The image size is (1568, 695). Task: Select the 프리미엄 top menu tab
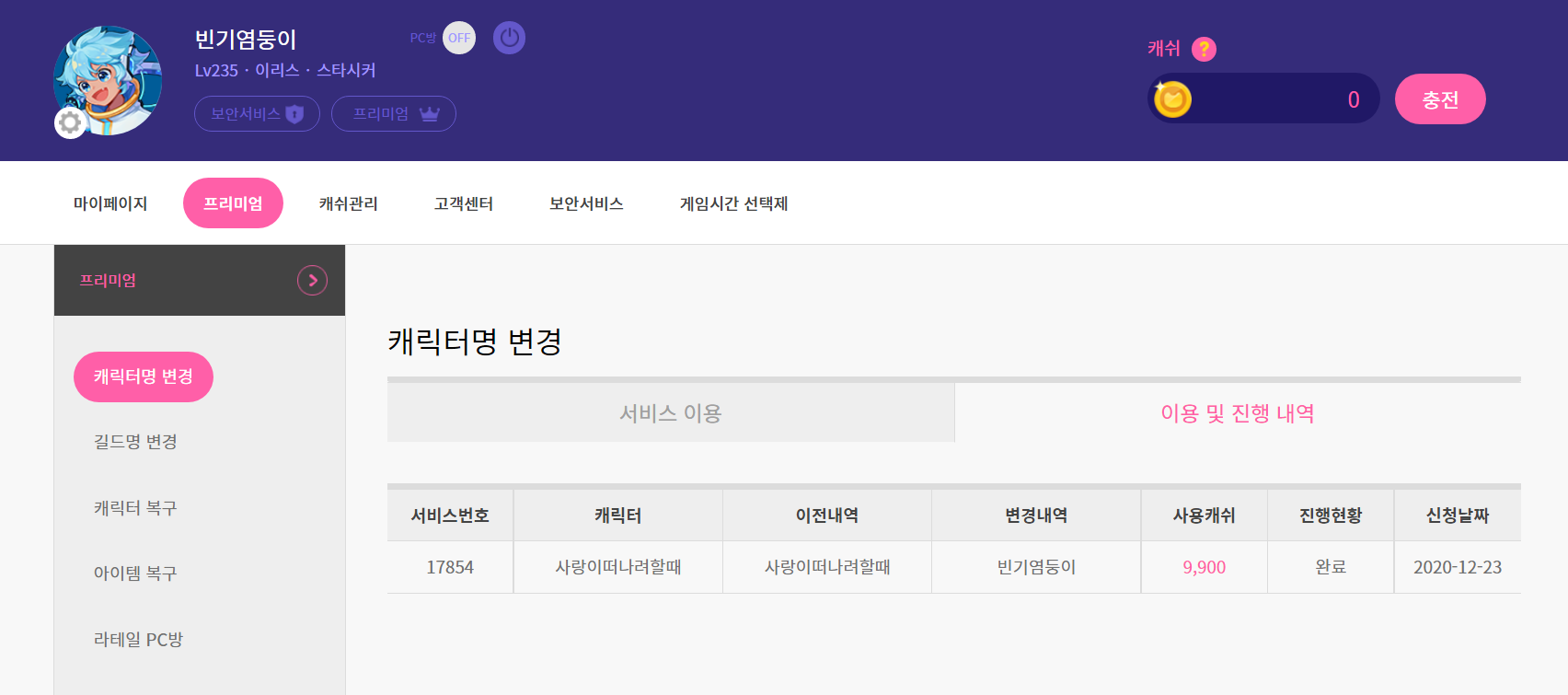[x=233, y=203]
